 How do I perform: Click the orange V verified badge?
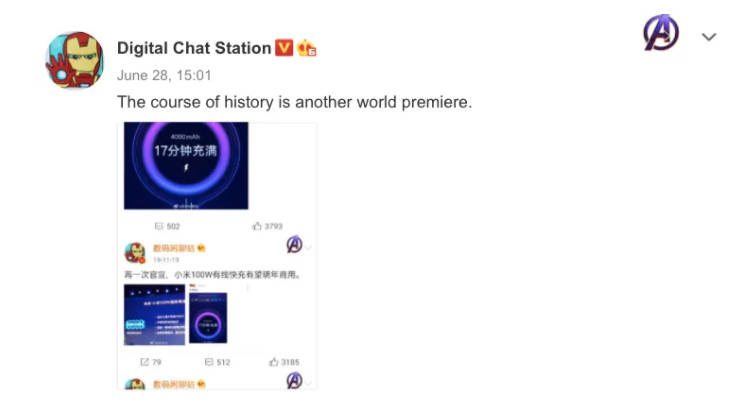[283, 47]
